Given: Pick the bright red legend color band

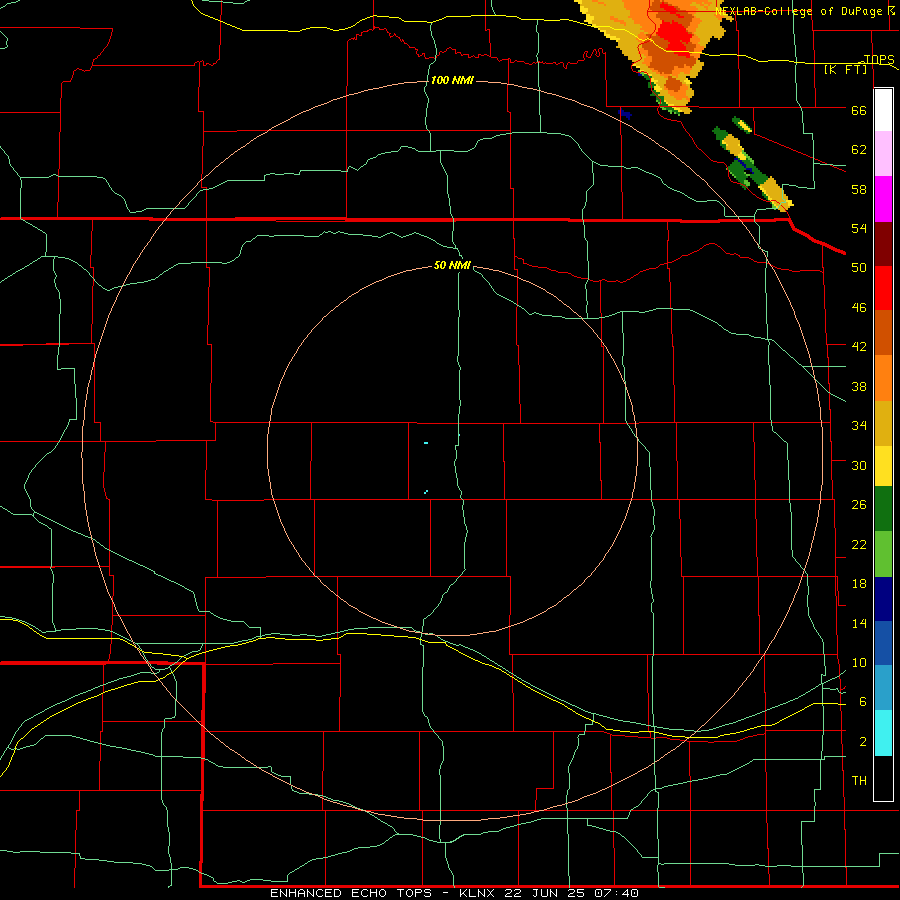Looking at the screenshot, I should pos(883,288).
